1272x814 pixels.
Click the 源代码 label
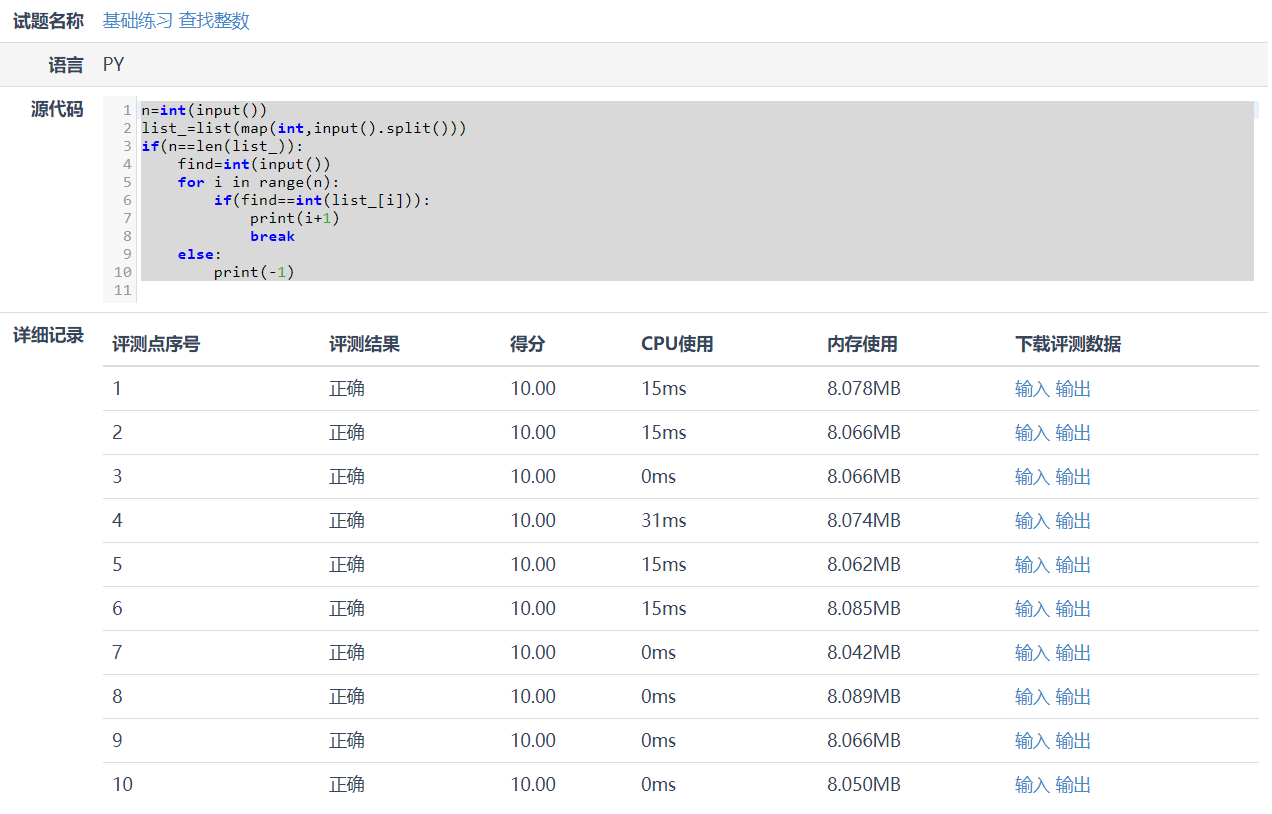point(57,109)
